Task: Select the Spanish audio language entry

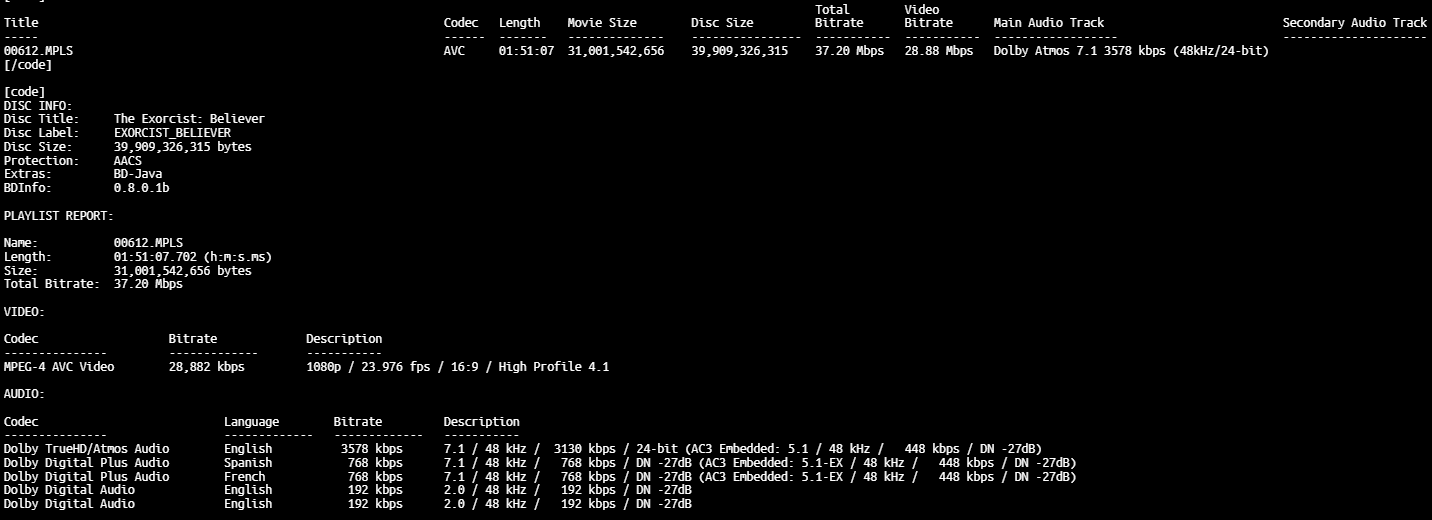Action: [x=248, y=463]
